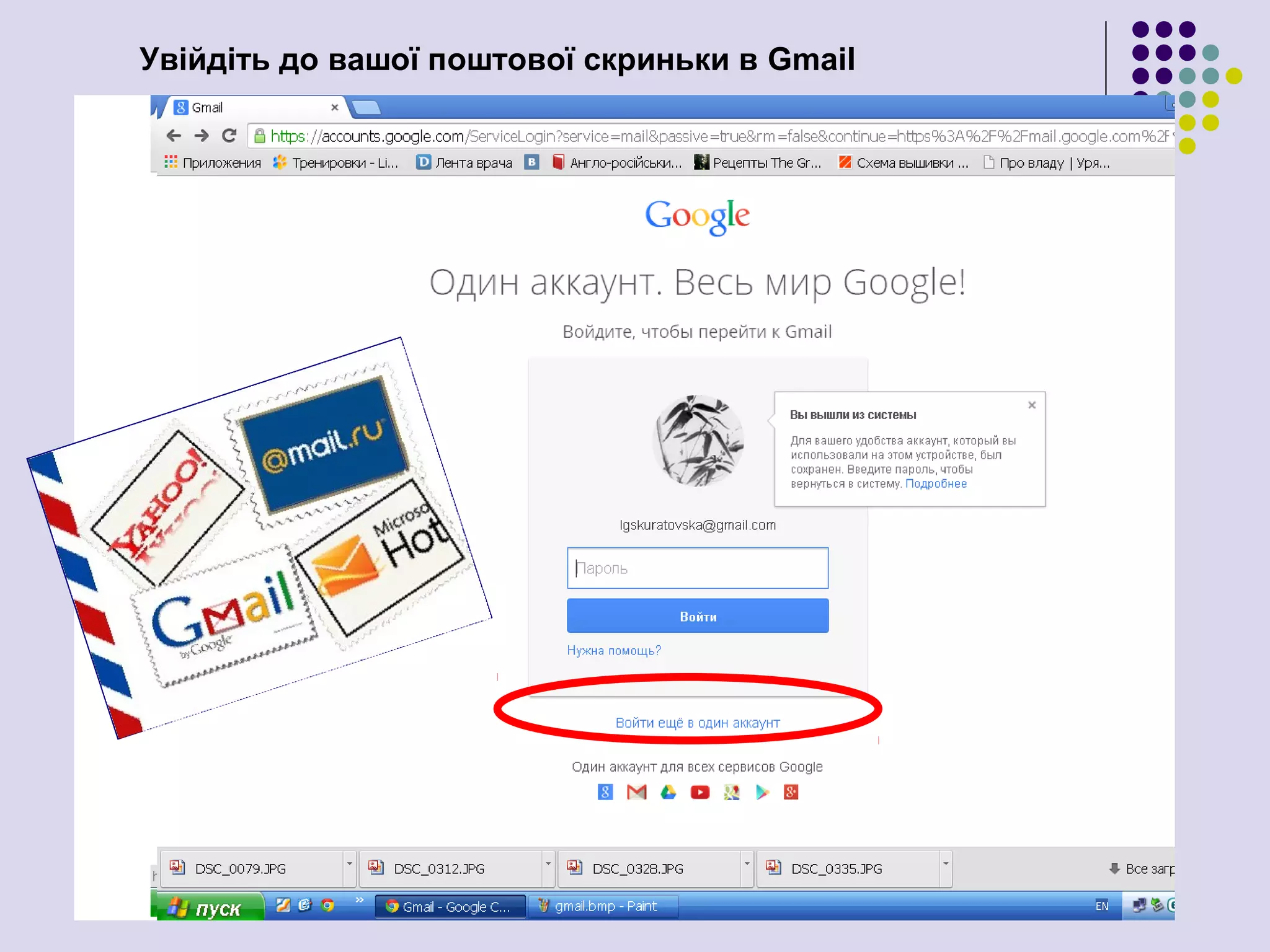Open the Приложения bookmarks item
Image resolution: width=1270 pixels, height=952 pixels.
(213, 163)
